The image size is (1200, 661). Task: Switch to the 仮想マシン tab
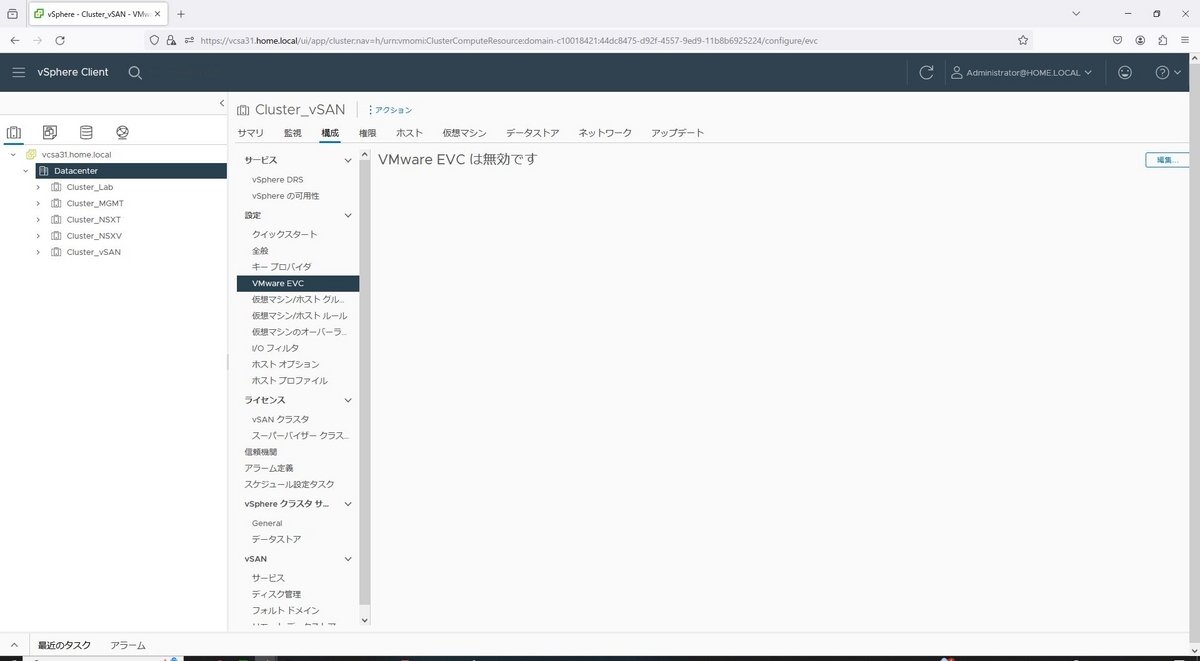coord(464,133)
